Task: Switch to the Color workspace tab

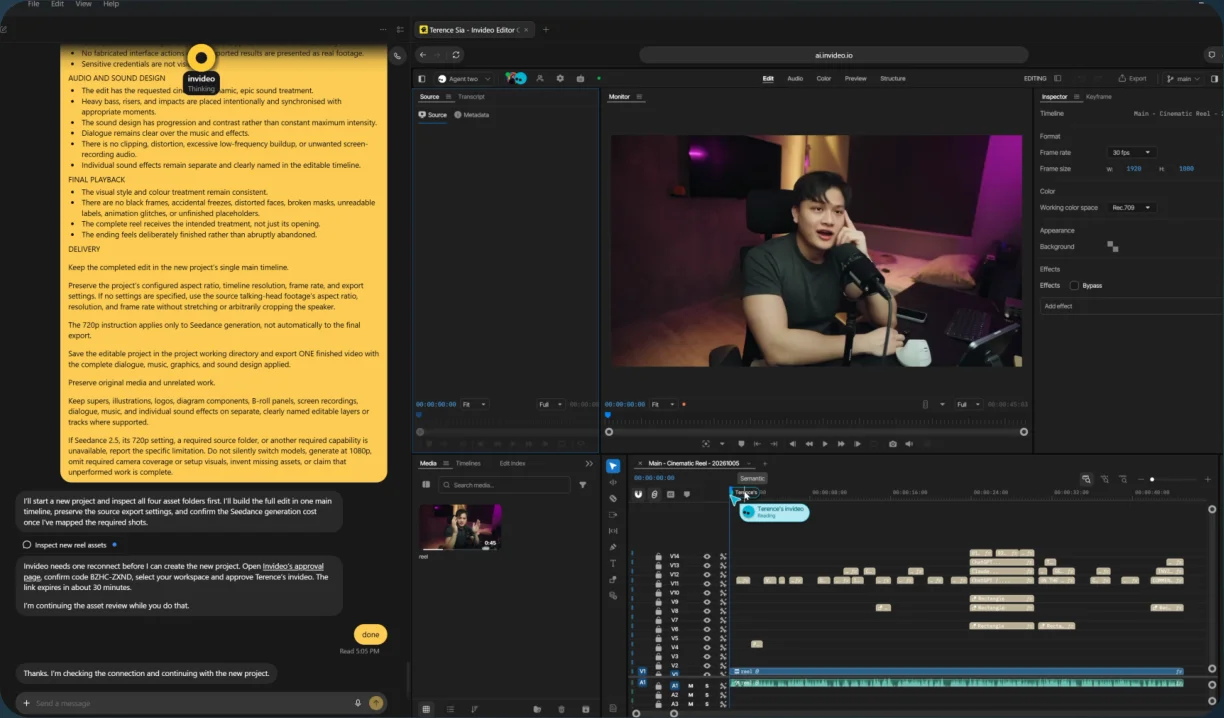Action: (824, 78)
